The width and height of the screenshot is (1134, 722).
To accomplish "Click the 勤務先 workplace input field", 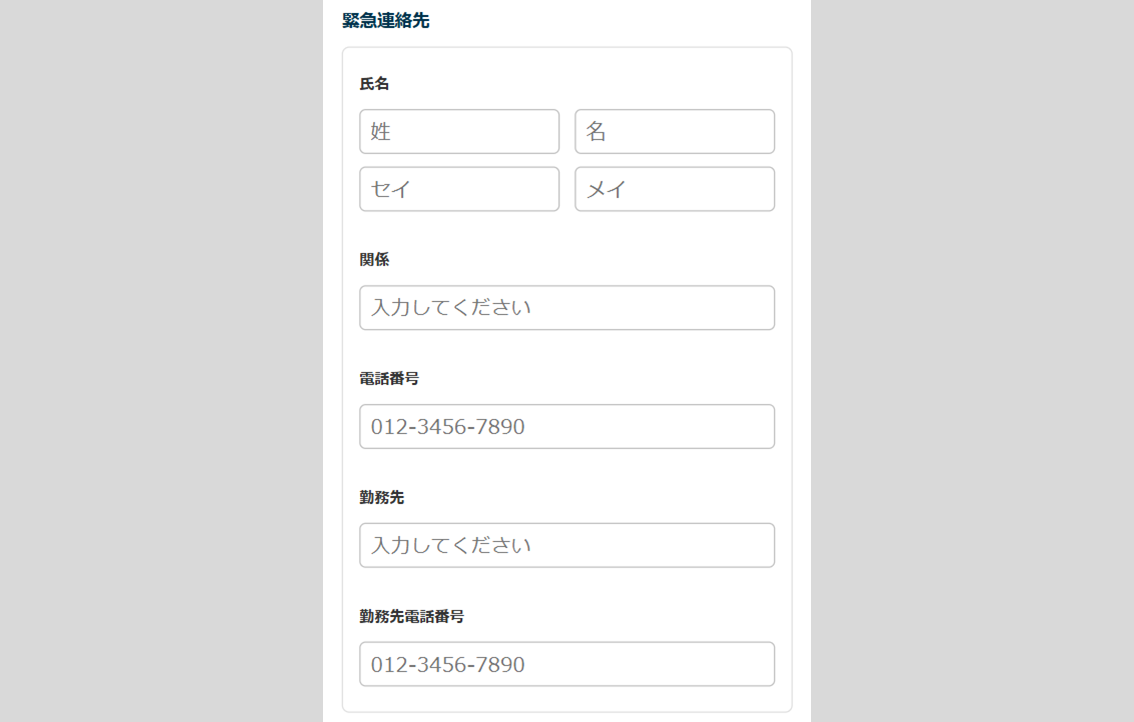I will [567, 545].
